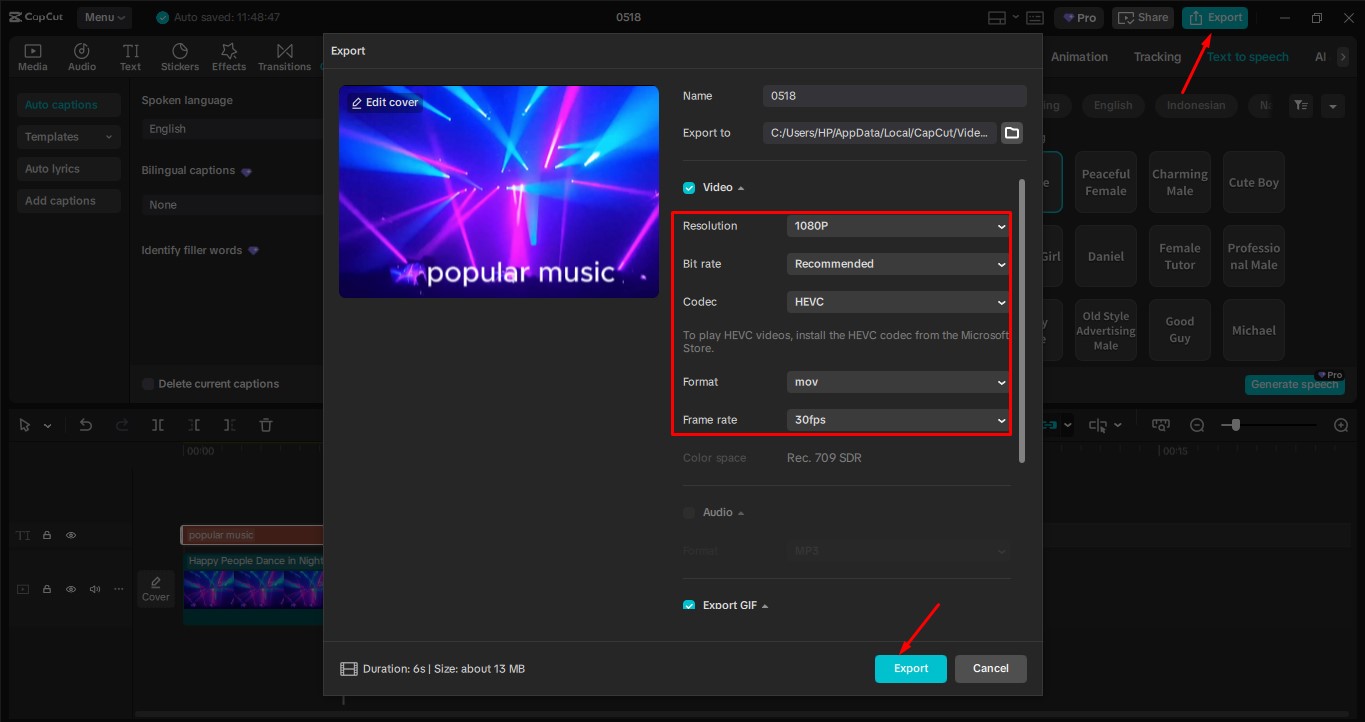Enable the Audio checkbox in Export dialog

(689, 511)
